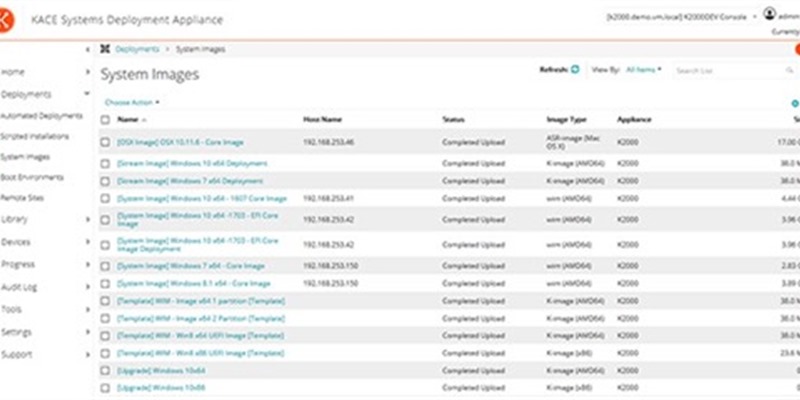The width and height of the screenshot is (800, 400).
Task: Open the OSX 10.11.6 Core Image link
Action: [180, 142]
